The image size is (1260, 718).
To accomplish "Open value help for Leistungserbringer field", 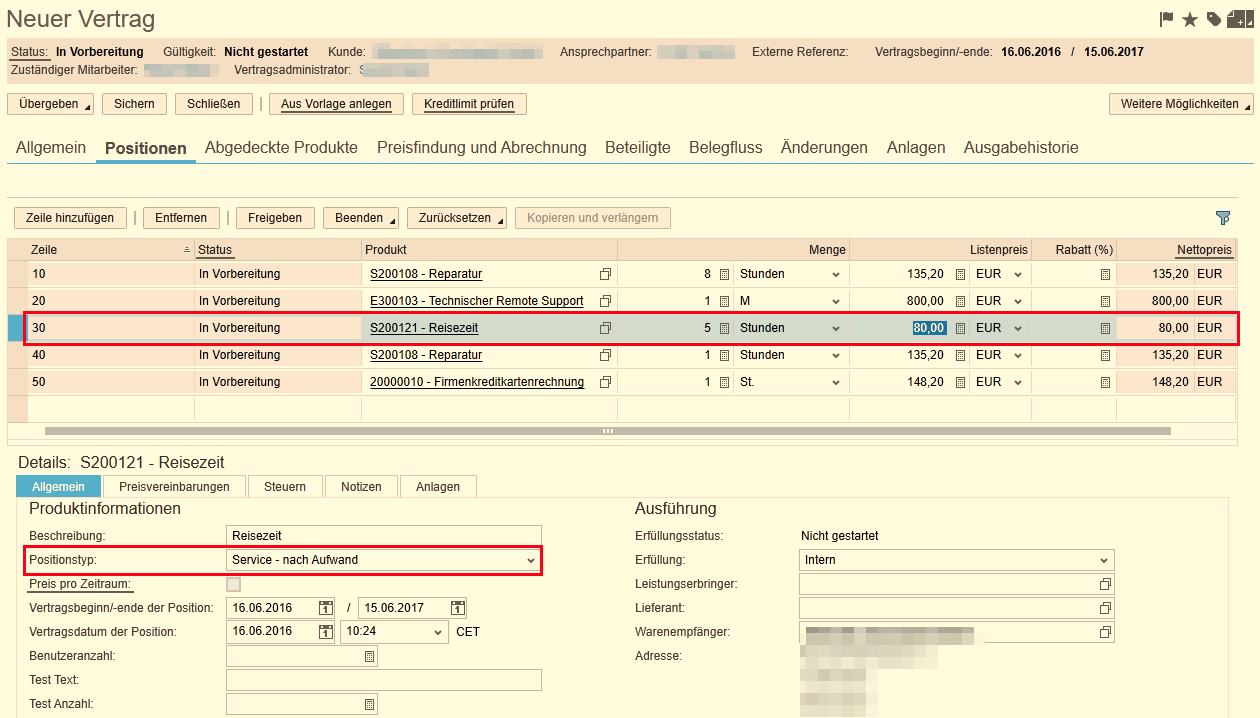I will coord(1105,584).
